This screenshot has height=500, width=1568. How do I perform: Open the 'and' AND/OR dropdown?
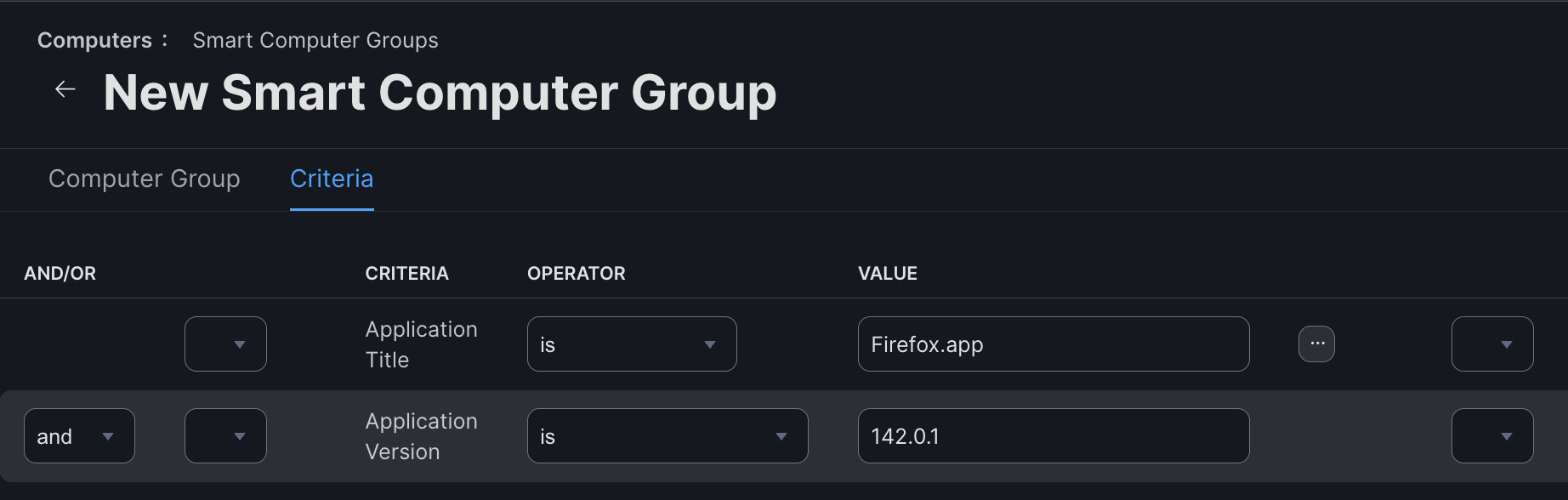79,435
